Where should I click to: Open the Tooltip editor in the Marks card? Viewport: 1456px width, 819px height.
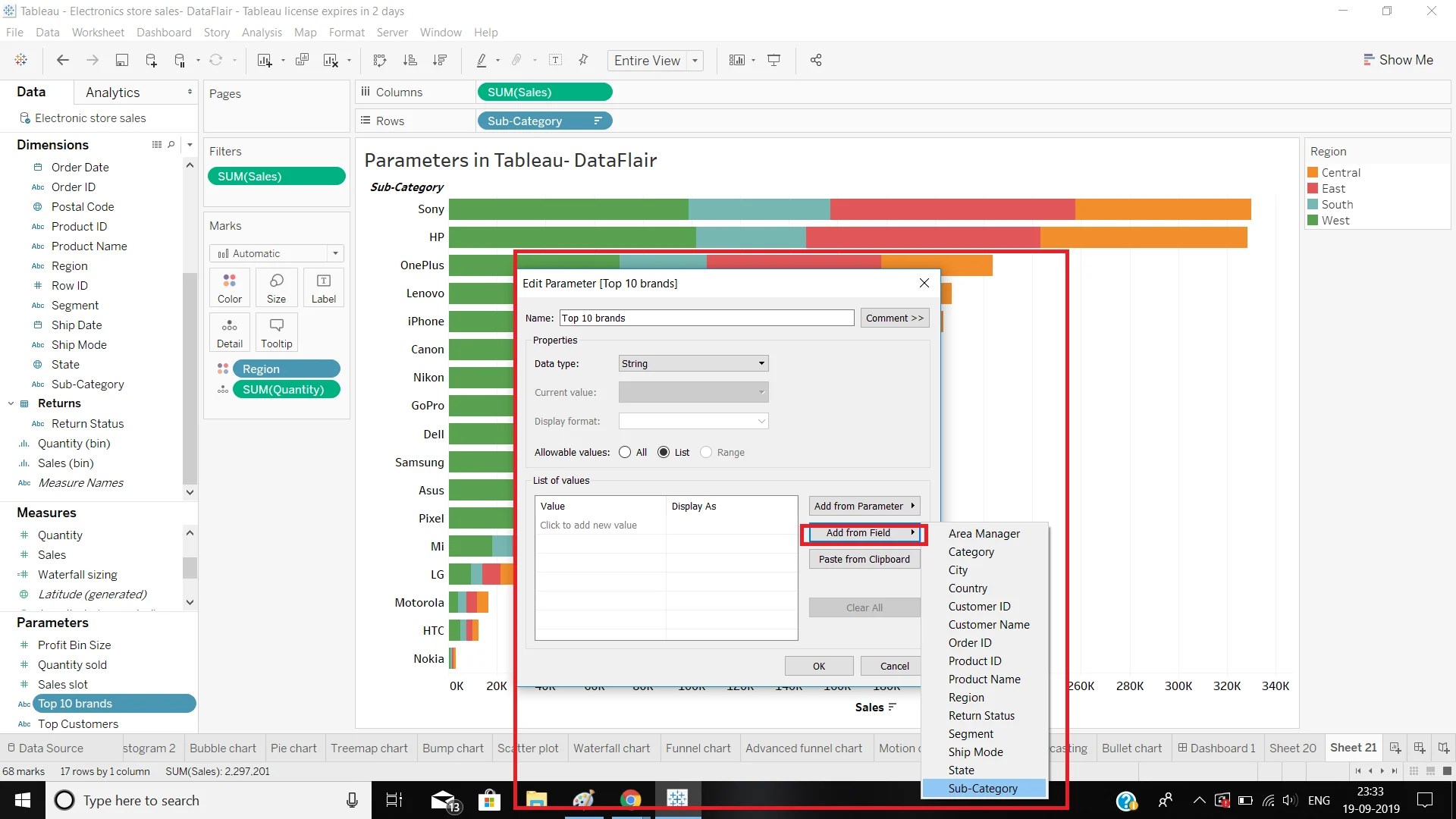276,331
